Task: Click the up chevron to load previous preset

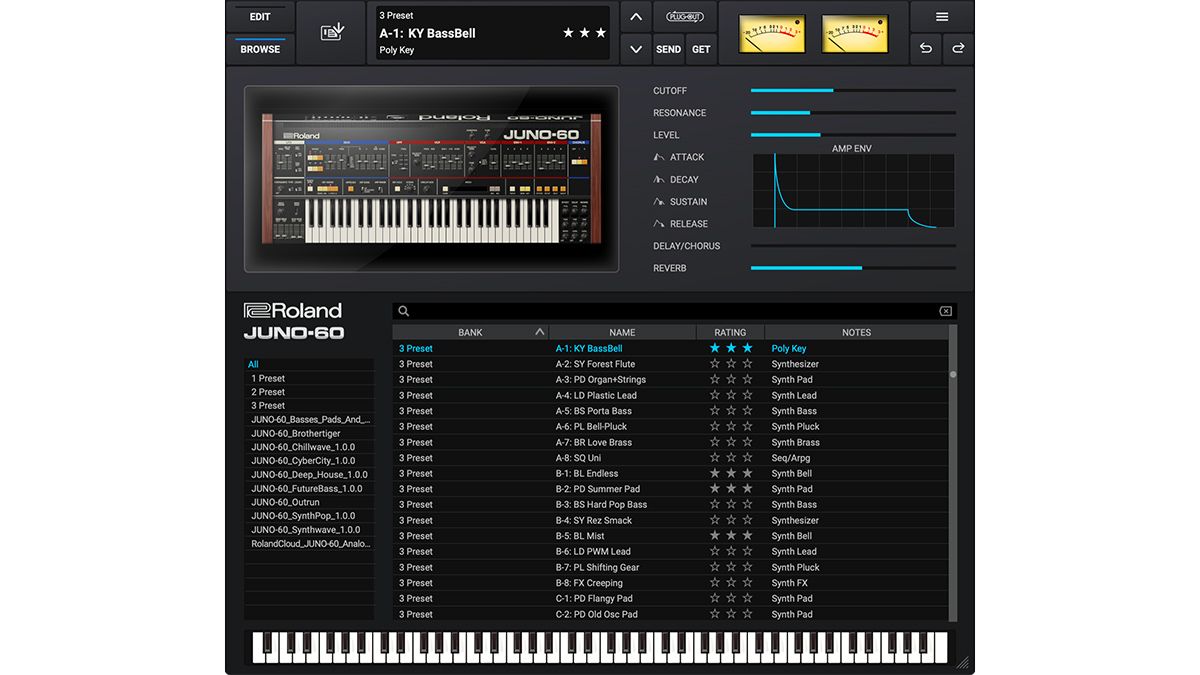Action: [635, 16]
